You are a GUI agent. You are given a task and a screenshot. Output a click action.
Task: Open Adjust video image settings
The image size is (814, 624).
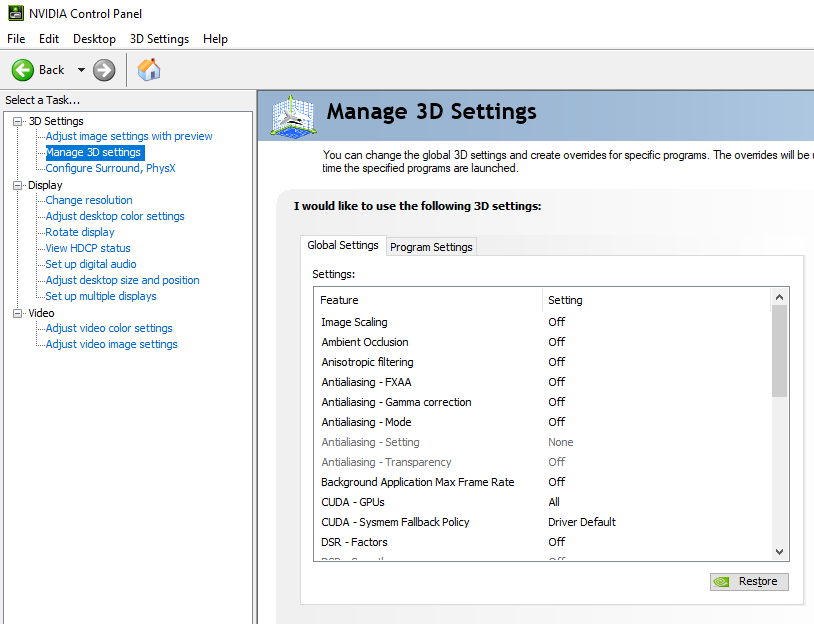click(111, 344)
